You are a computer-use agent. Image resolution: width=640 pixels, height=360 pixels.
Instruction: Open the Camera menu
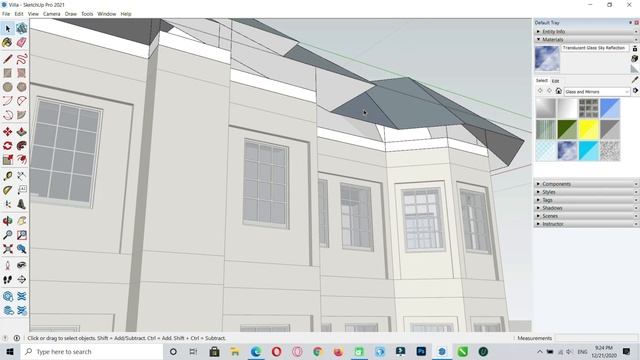click(x=51, y=14)
